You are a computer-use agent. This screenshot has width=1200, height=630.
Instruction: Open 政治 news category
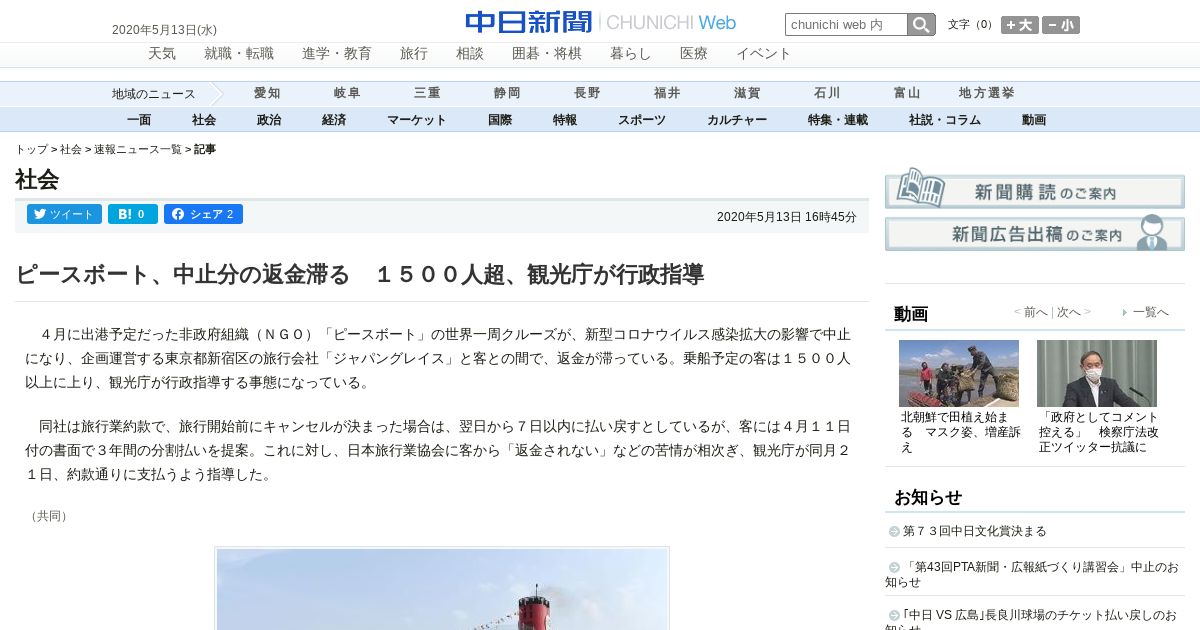269,120
